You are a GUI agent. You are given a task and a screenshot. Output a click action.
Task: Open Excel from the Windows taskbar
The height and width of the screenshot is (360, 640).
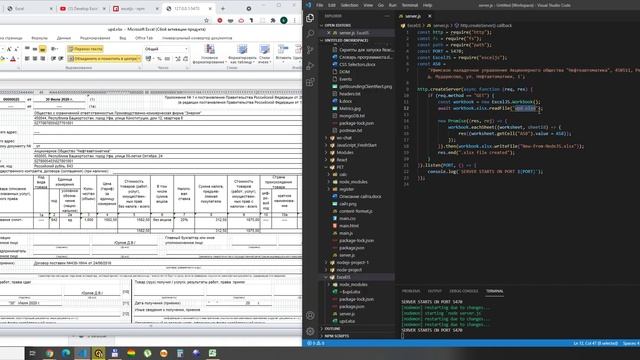point(213,353)
